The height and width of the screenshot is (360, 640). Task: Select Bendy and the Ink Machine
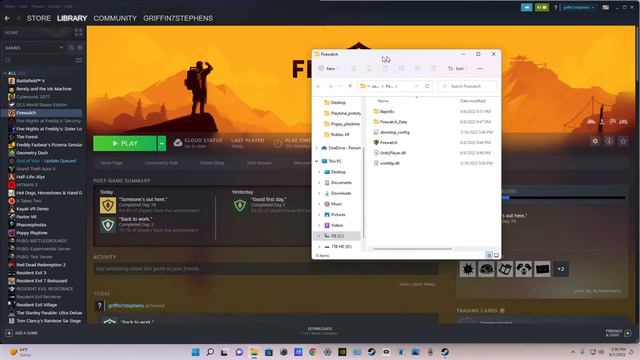[43, 89]
